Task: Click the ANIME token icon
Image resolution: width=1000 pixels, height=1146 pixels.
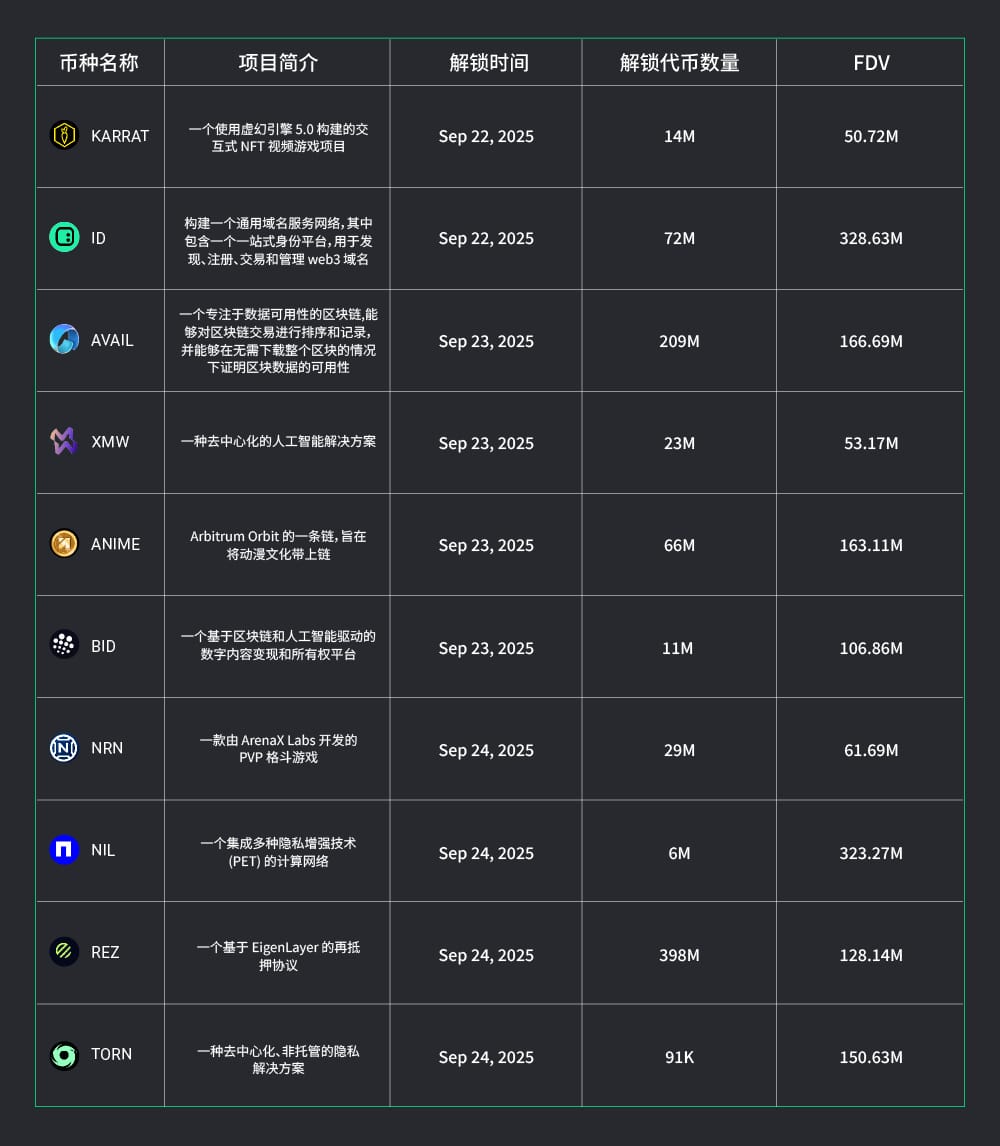Action: [64, 543]
